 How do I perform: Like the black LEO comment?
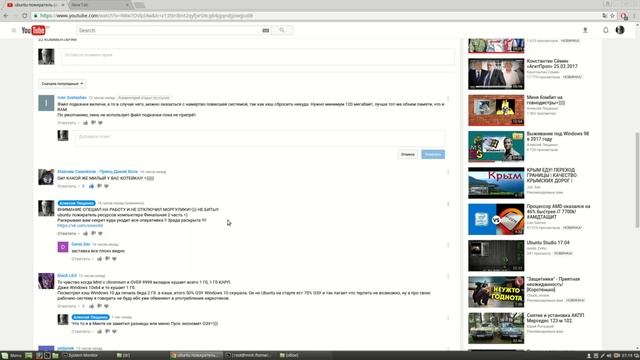point(91,306)
